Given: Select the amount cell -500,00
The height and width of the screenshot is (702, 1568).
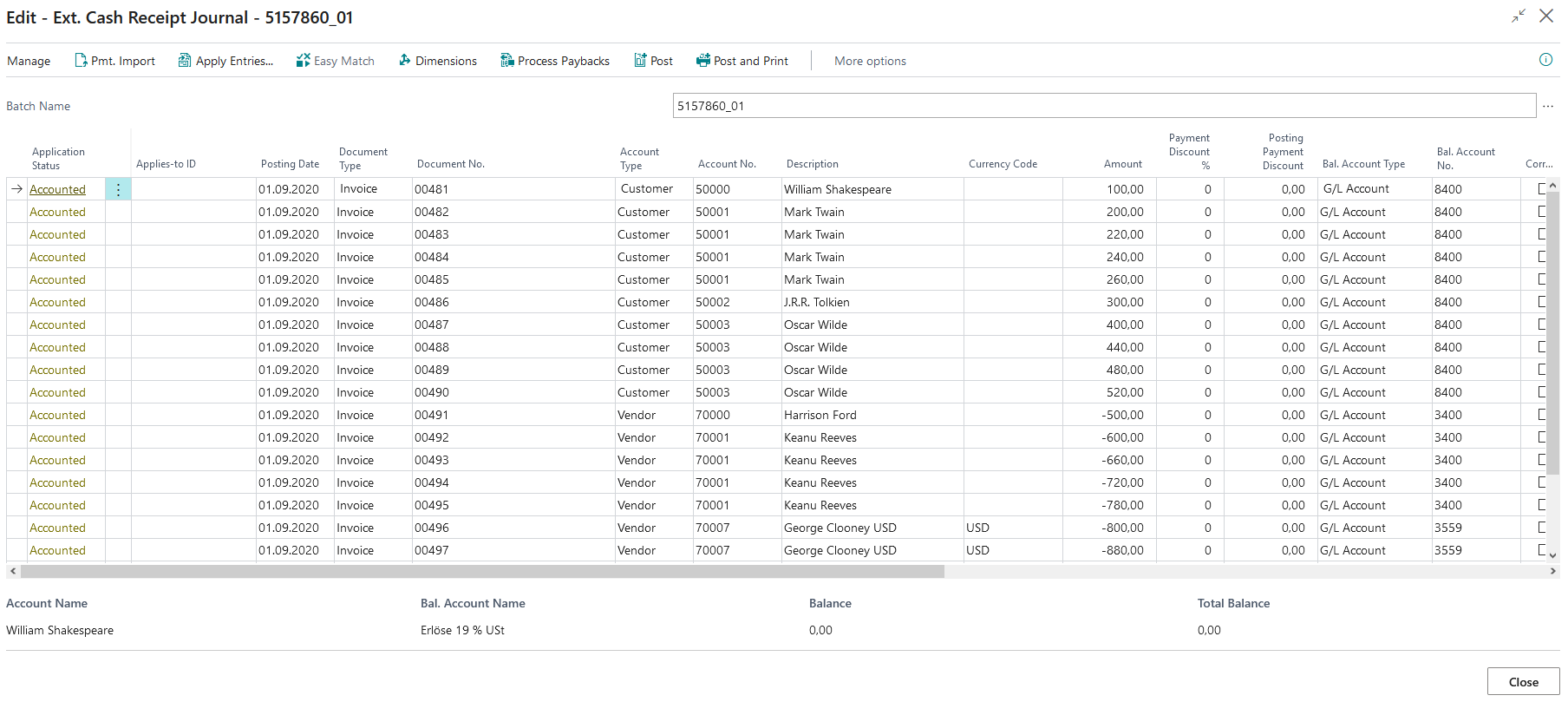Looking at the screenshot, I should coord(1109,415).
